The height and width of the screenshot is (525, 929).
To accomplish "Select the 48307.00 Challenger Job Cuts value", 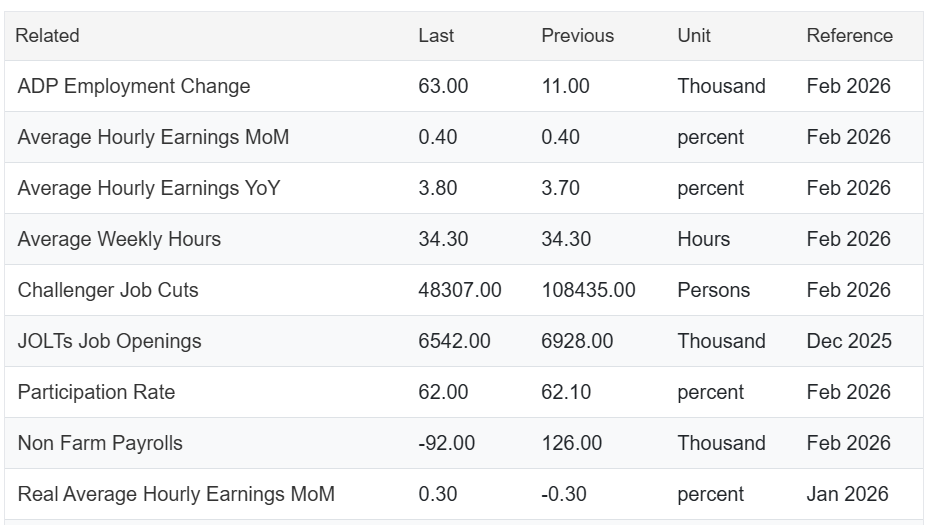I will pos(460,290).
